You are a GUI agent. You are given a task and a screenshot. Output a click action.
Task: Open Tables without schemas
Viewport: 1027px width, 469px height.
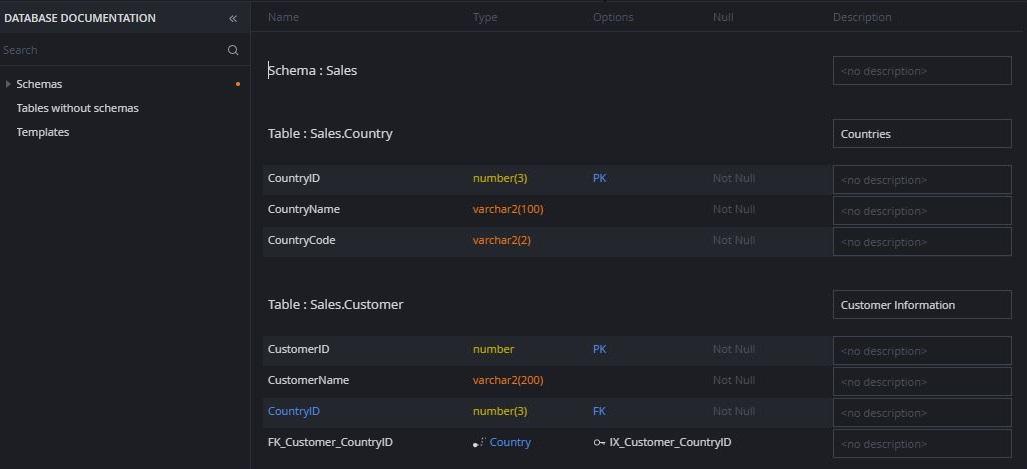point(77,108)
